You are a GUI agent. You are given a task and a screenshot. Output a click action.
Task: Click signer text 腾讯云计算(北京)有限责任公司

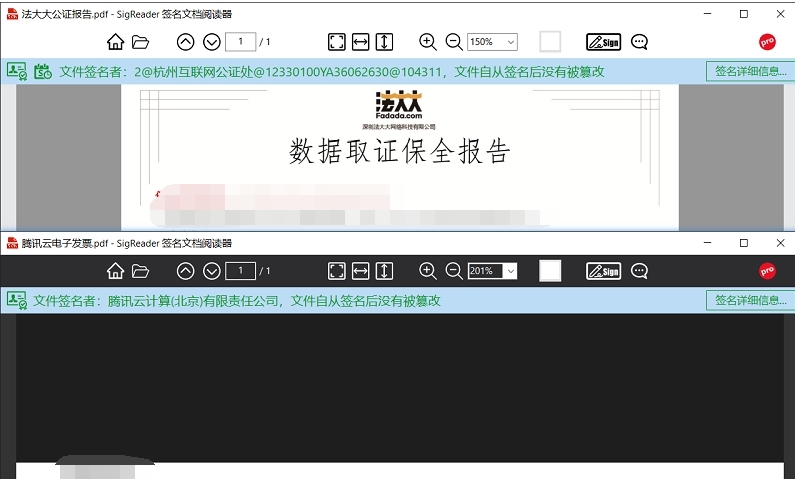coord(193,301)
